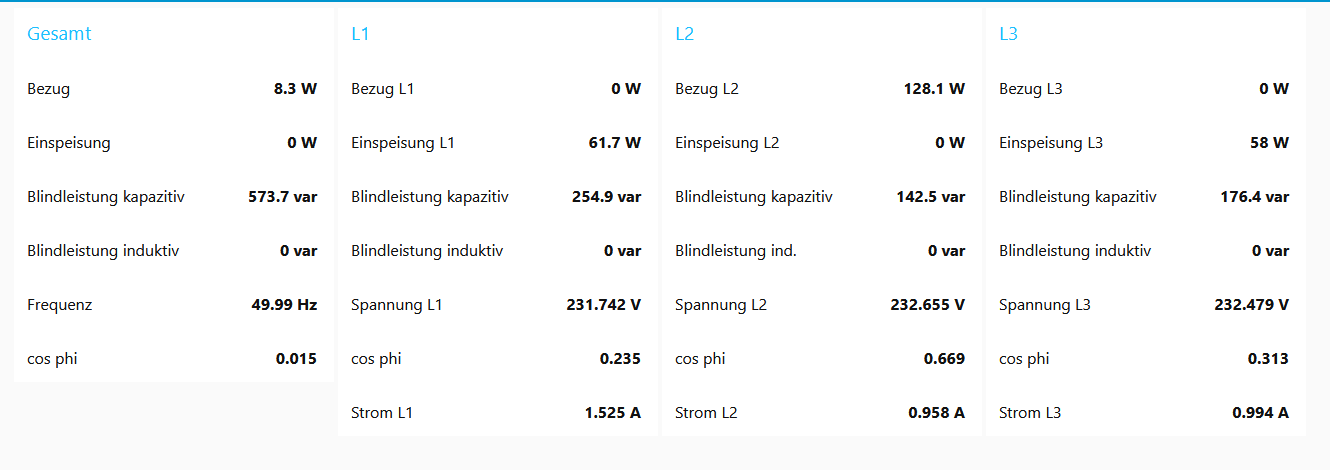Click the Strom L3 value 0.994 A
Image resolution: width=1330 pixels, height=470 pixels.
1260,413
